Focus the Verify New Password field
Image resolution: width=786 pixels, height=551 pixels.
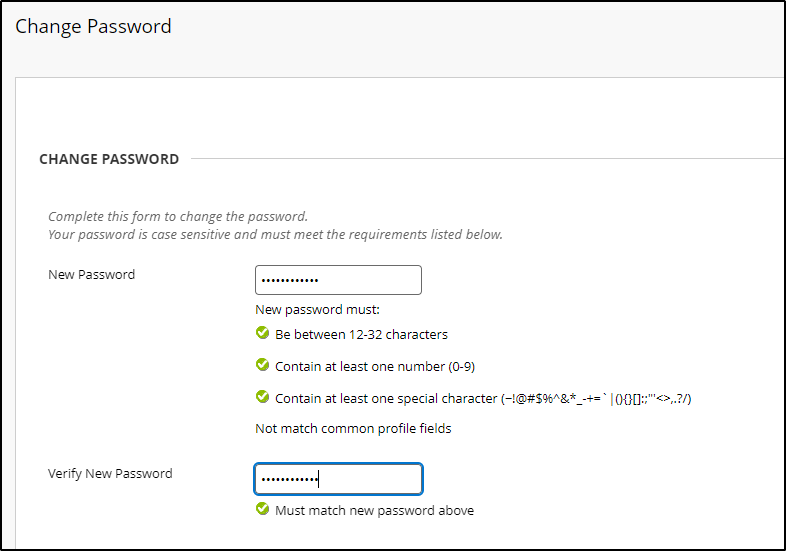tap(338, 479)
